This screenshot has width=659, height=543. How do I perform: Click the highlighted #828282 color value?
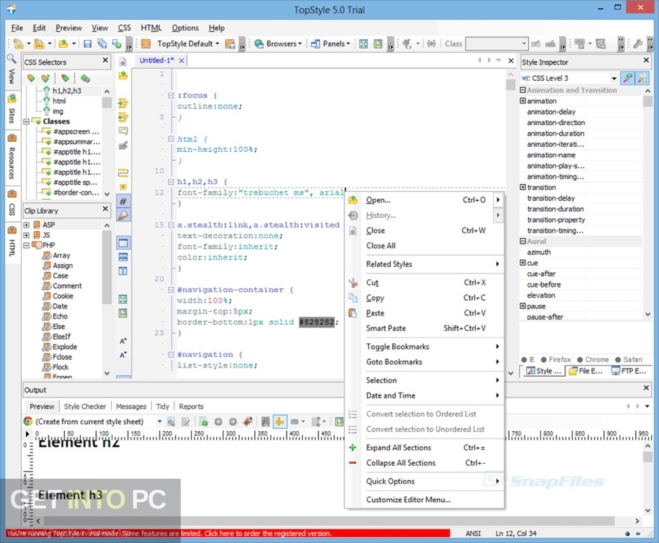[316, 322]
